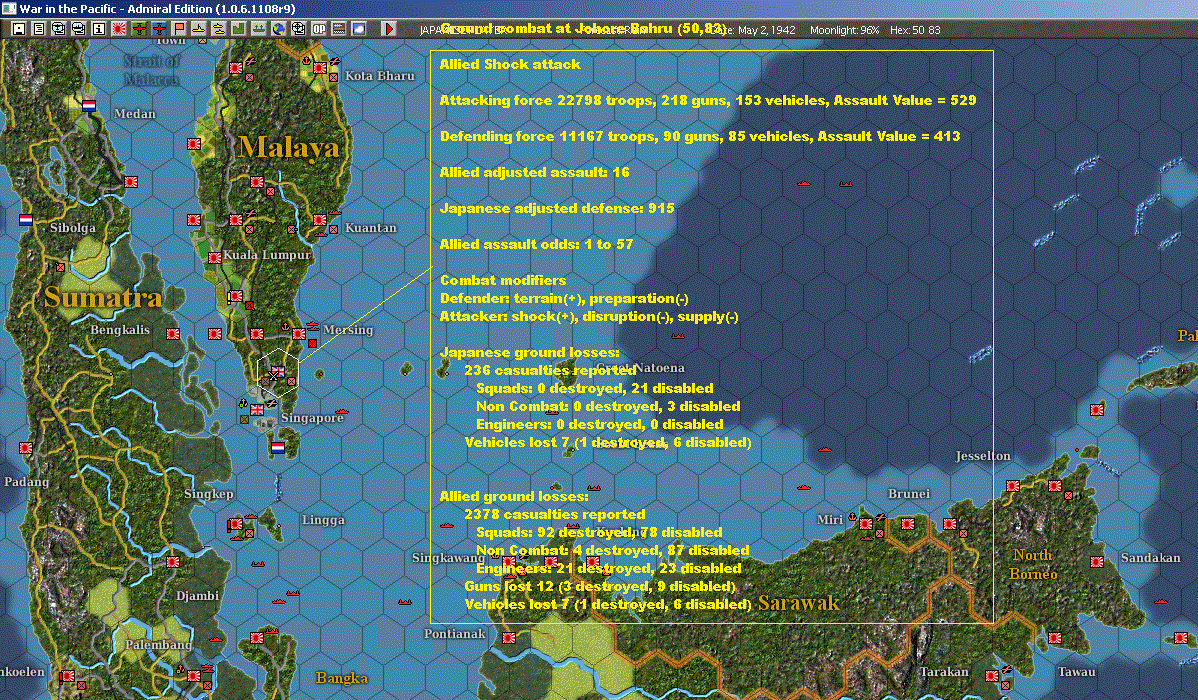
Task: Select the Dutch flag base at Medan
Action: click(89, 105)
